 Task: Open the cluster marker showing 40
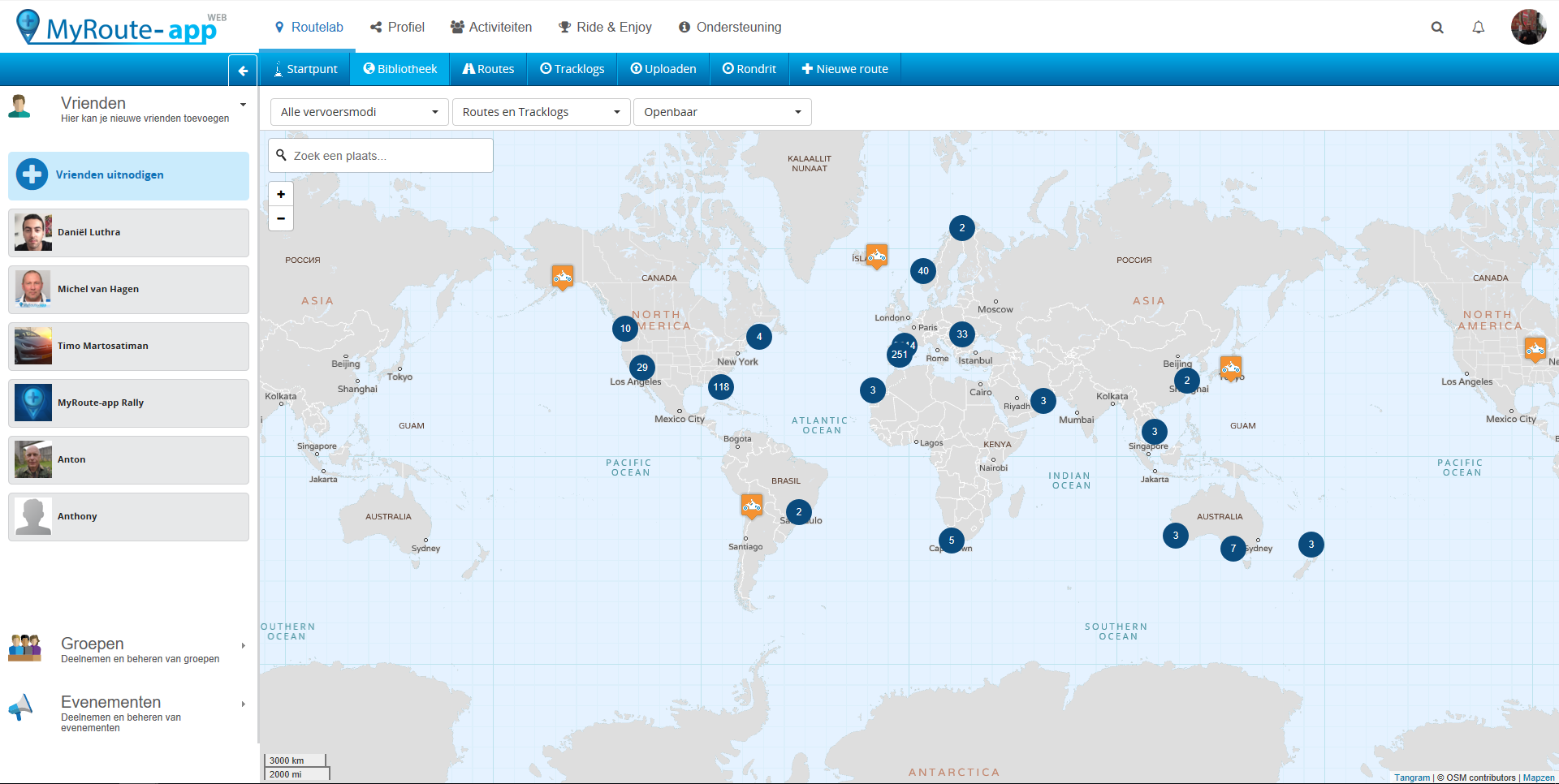click(923, 271)
